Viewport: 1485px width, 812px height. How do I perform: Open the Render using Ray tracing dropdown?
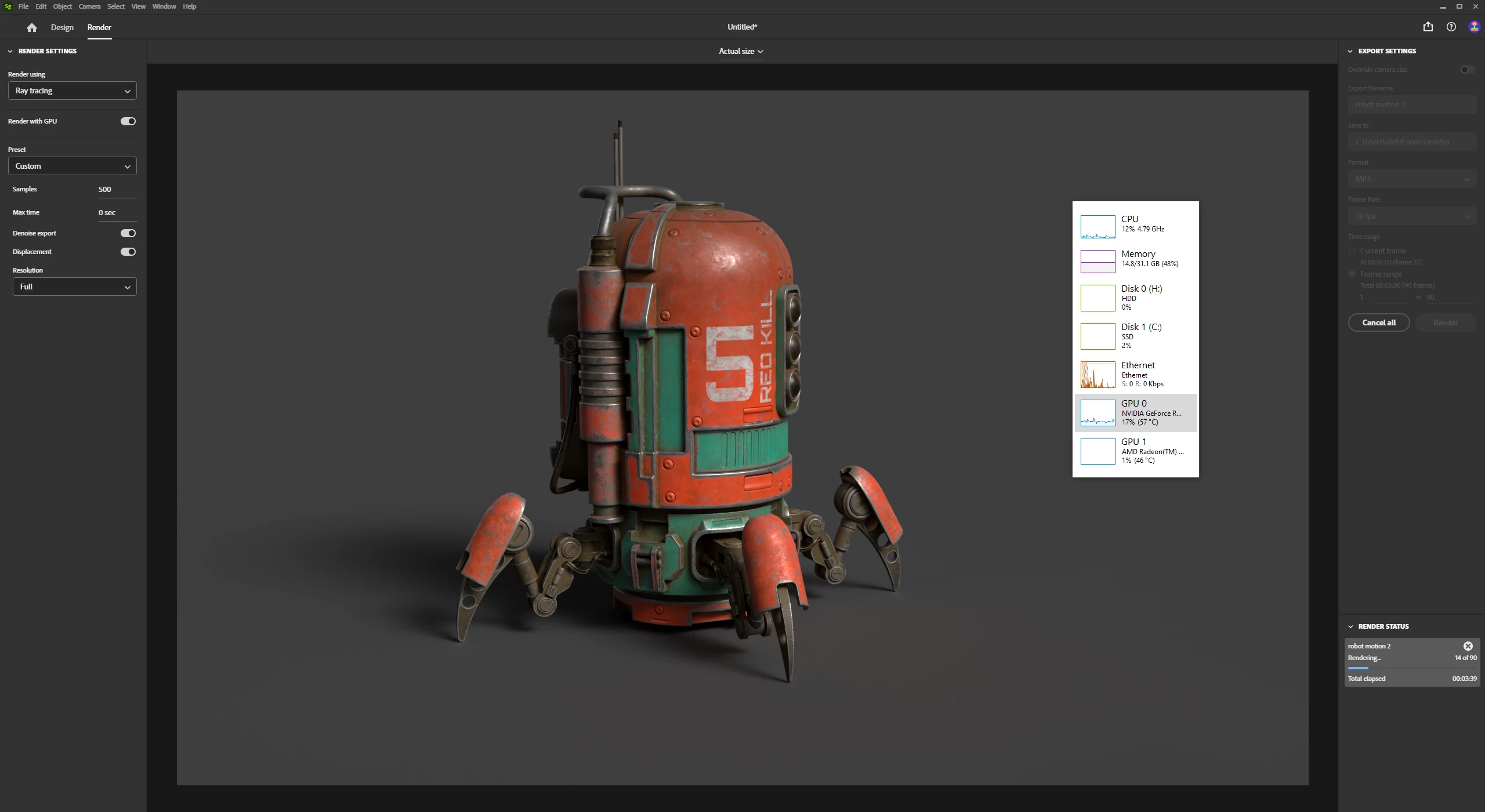[x=73, y=91]
